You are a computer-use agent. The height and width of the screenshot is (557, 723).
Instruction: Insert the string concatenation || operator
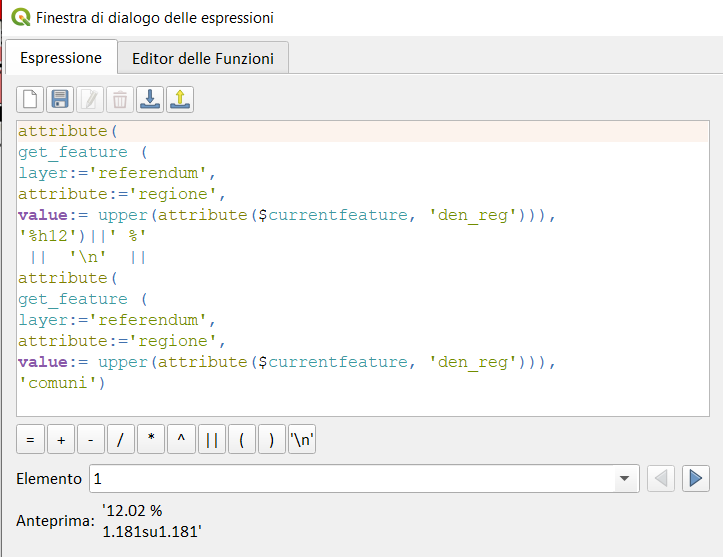click(x=211, y=439)
